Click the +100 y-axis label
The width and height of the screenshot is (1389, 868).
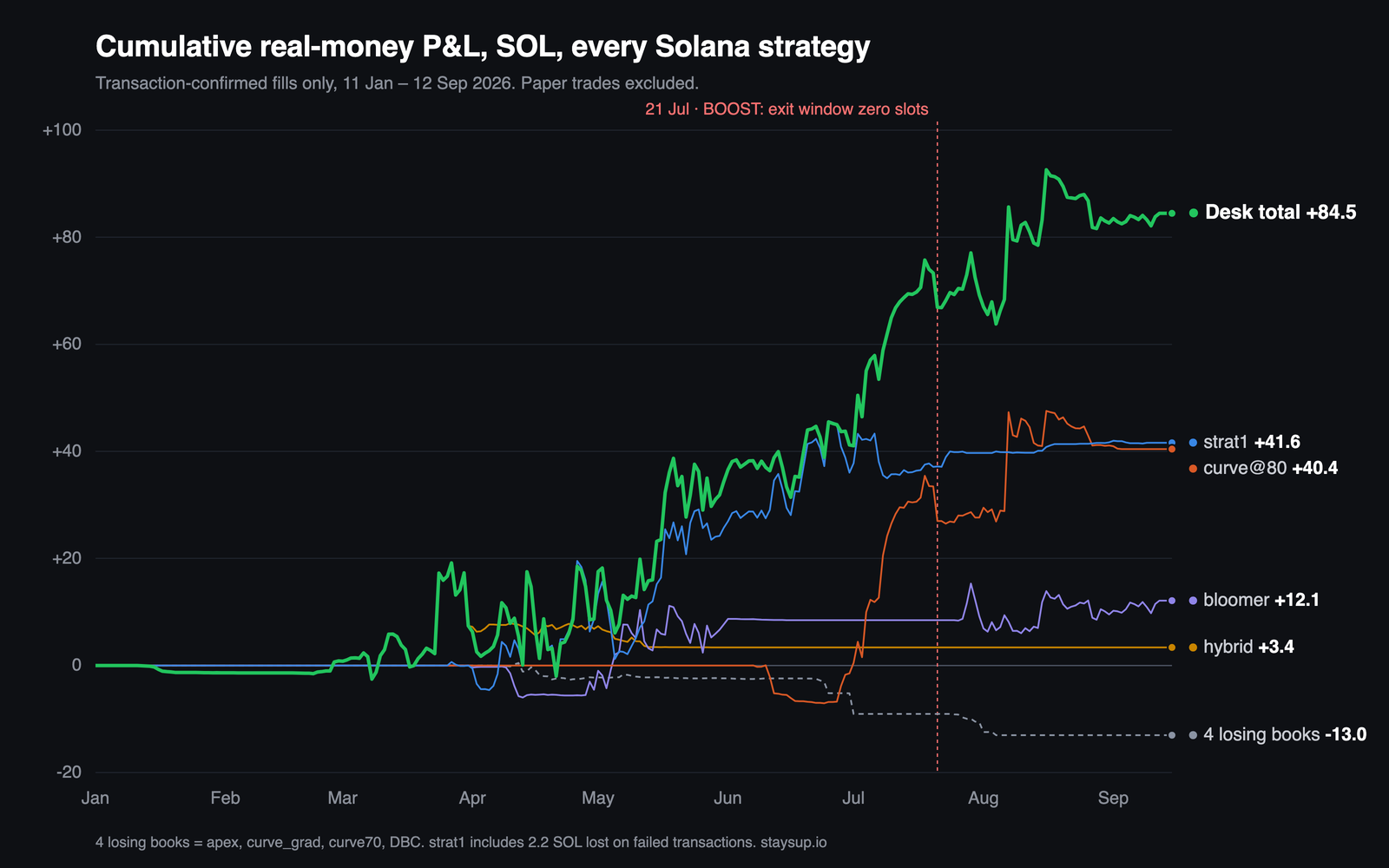click(63, 130)
